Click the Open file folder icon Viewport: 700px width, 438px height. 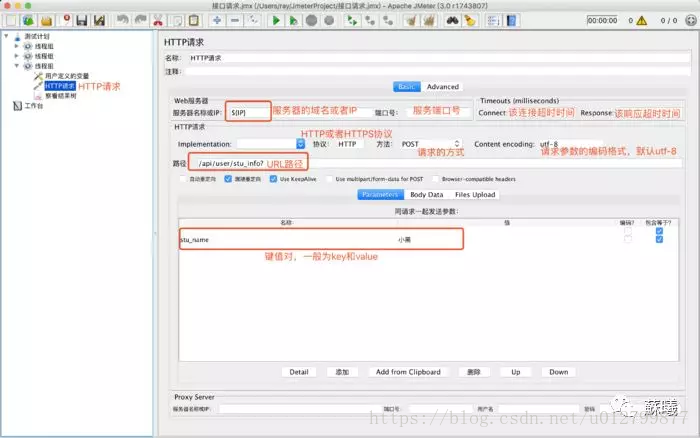[46, 21]
